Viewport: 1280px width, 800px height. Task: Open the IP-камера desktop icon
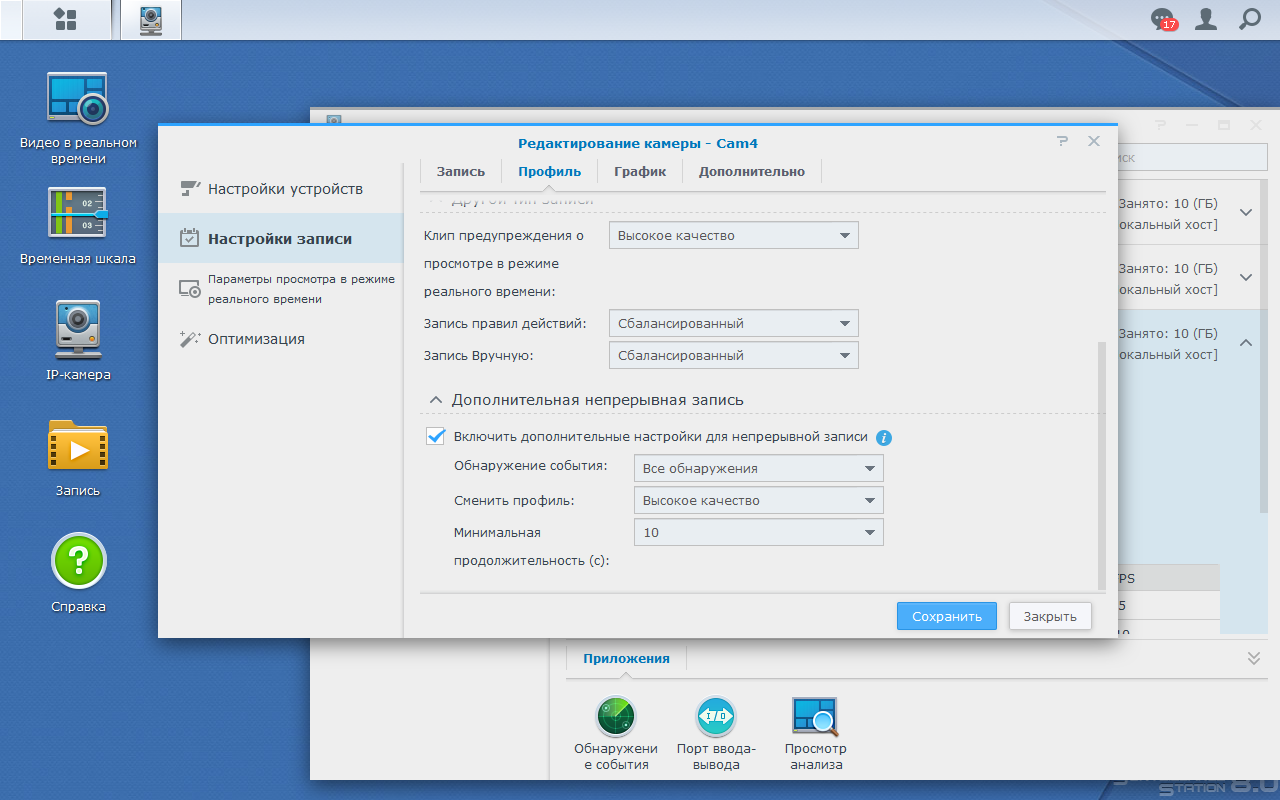click(x=78, y=340)
